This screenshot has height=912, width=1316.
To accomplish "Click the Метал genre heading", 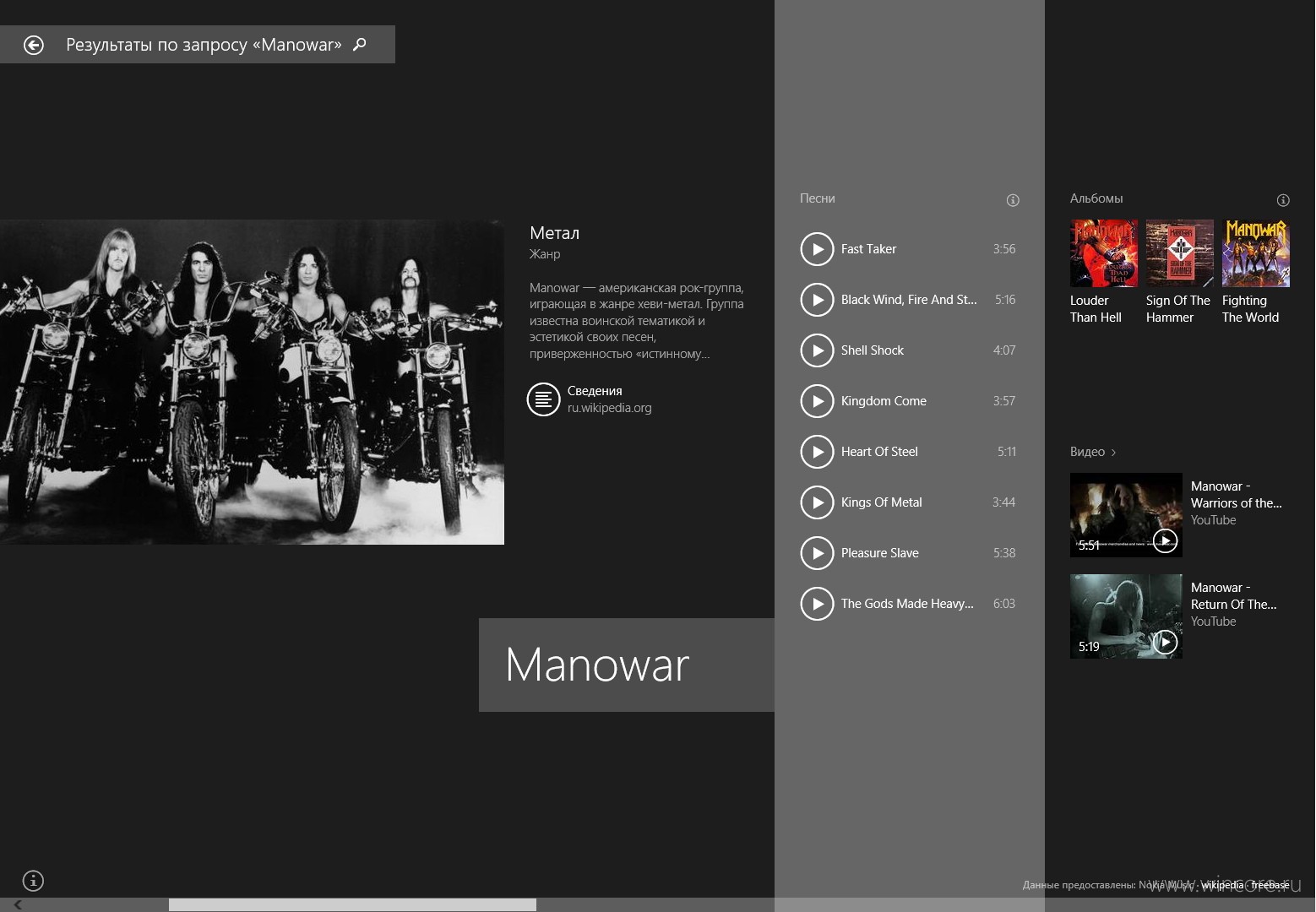I will click(x=554, y=233).
